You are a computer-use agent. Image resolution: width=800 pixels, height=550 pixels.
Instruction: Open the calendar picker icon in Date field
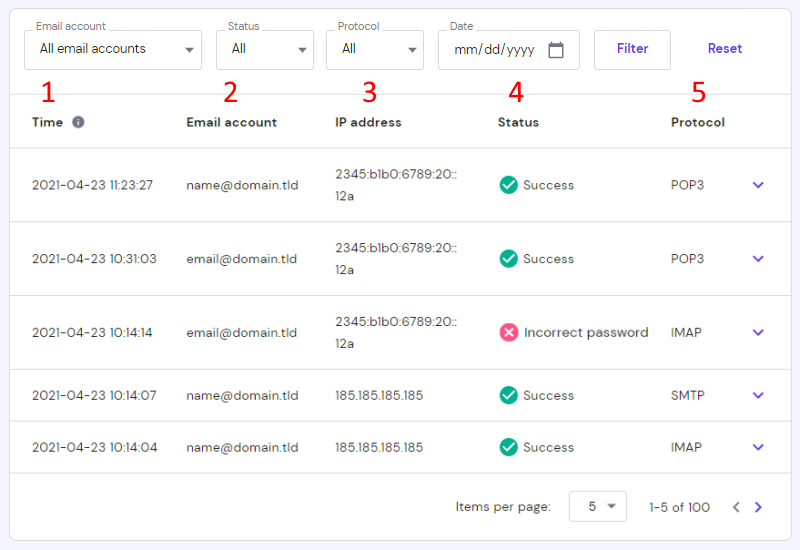click(x=556, y=49)
